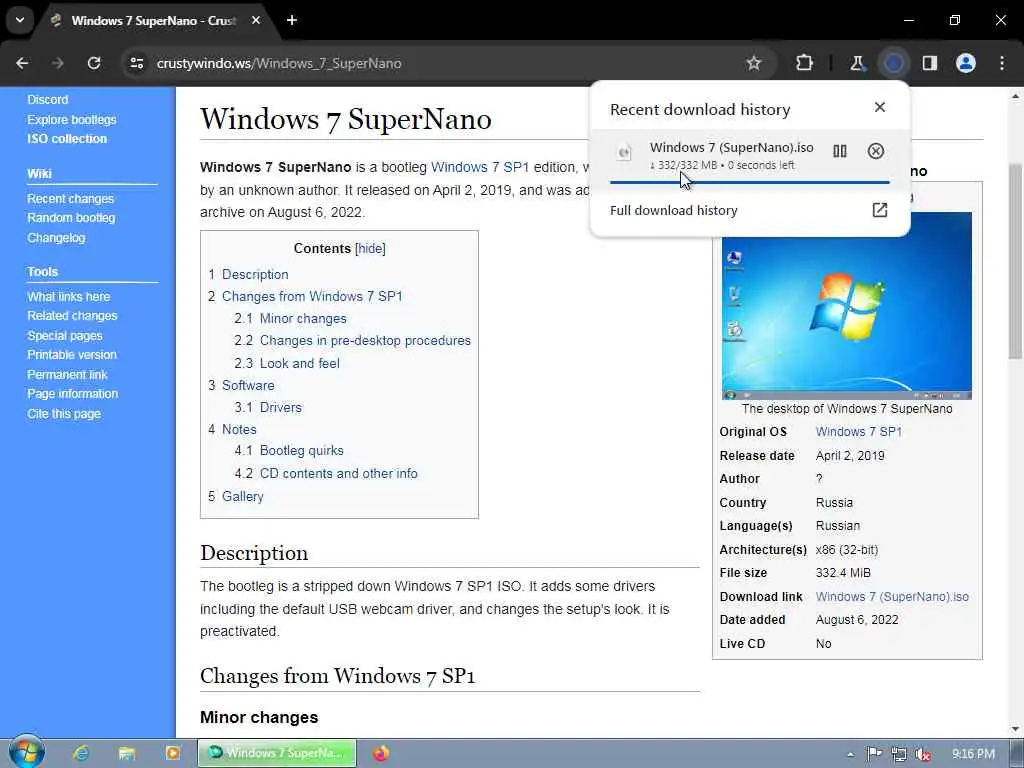Launch Internet Explorer from taskbar
This screenshot has width=1024, height=768.
click(81, 753)
